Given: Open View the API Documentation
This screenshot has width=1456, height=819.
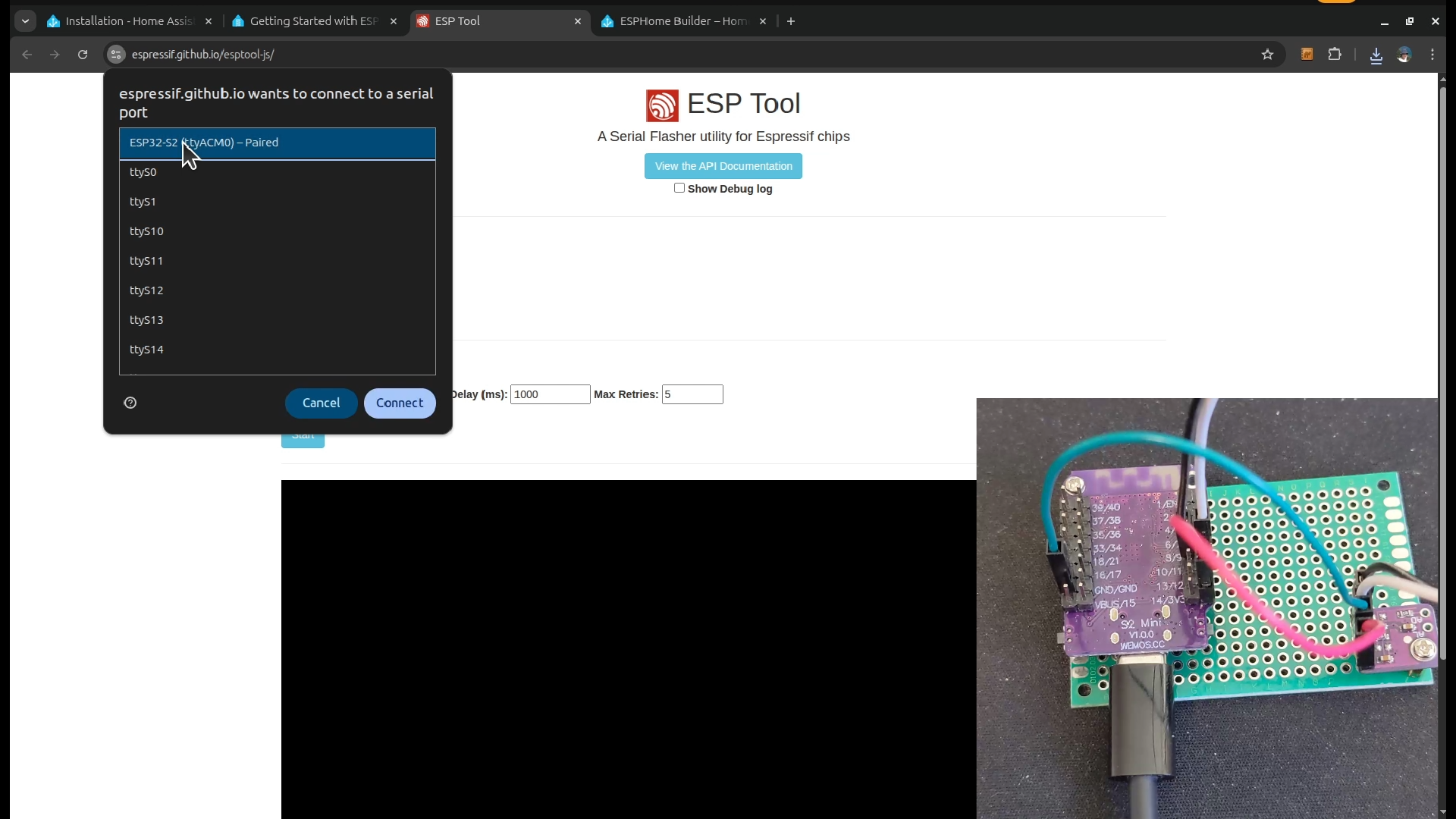Looking at the screenshot, I should point(723,166).
